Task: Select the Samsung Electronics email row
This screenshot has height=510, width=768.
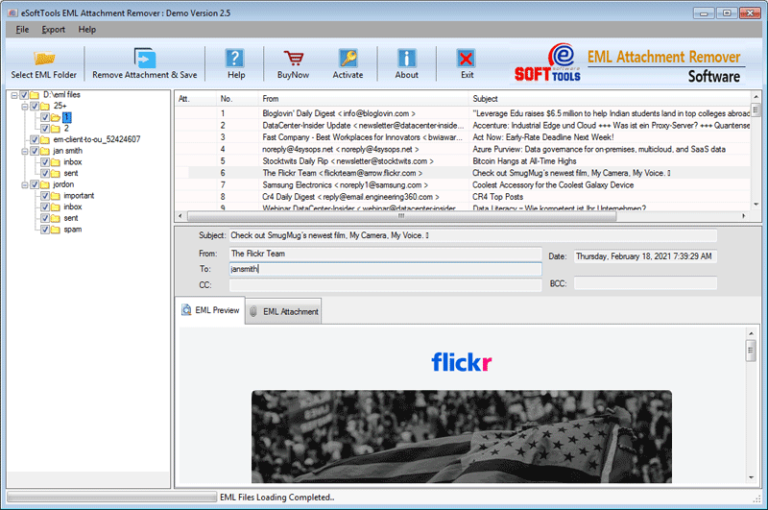Action: coord(462,185)
